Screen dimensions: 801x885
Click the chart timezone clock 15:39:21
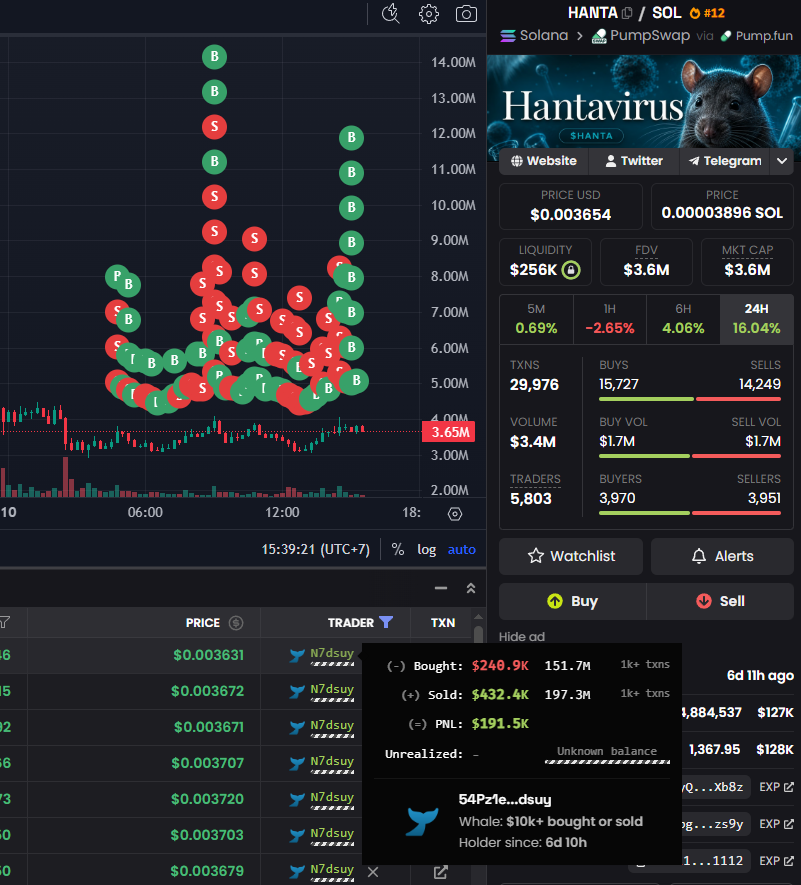click(x=316, y=549)
